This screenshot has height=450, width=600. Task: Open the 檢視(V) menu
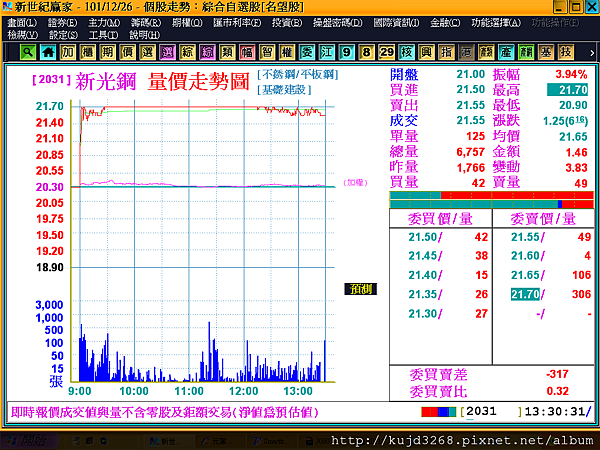[x=23, y=35]
